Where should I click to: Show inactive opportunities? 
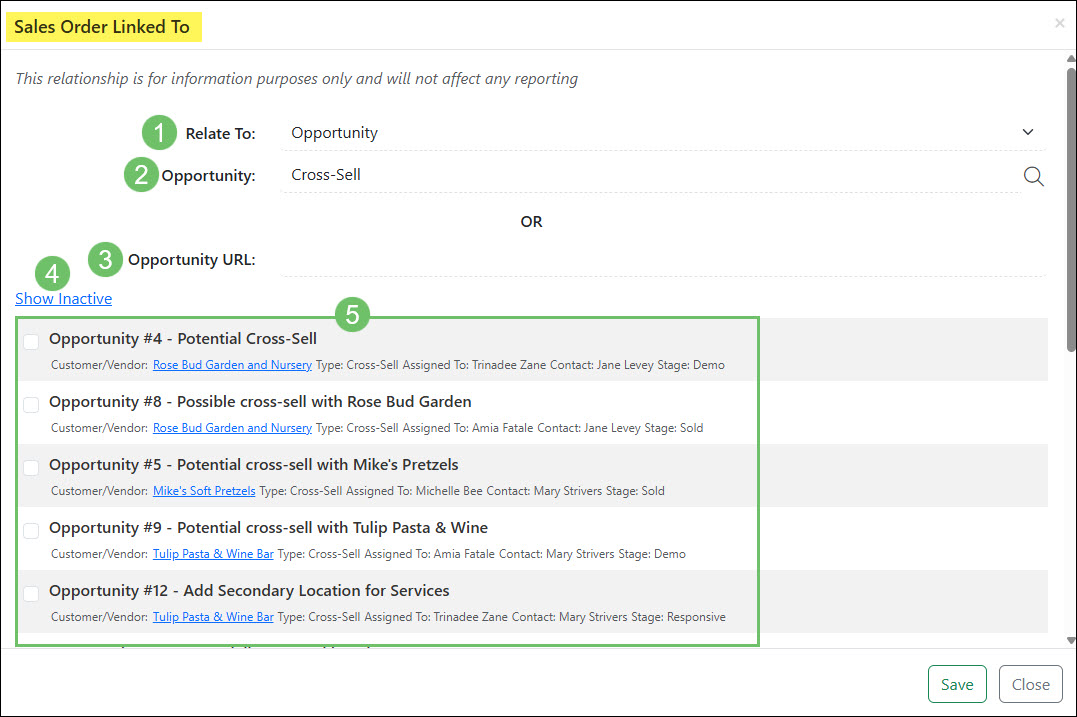tap(63, 298)
